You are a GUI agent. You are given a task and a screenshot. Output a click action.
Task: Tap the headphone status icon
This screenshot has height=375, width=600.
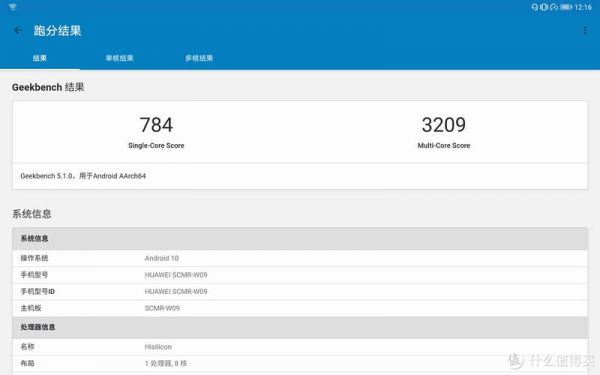coord(534,7)
